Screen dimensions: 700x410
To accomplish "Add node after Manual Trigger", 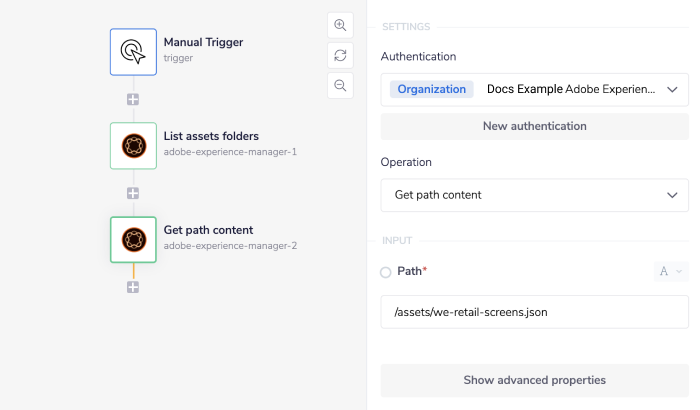I will [x=133, y=99].
